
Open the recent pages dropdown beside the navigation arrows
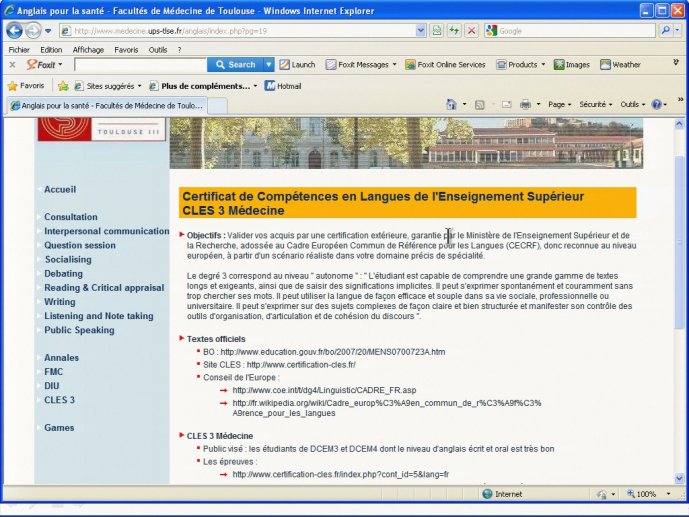[x=48, y=31]
